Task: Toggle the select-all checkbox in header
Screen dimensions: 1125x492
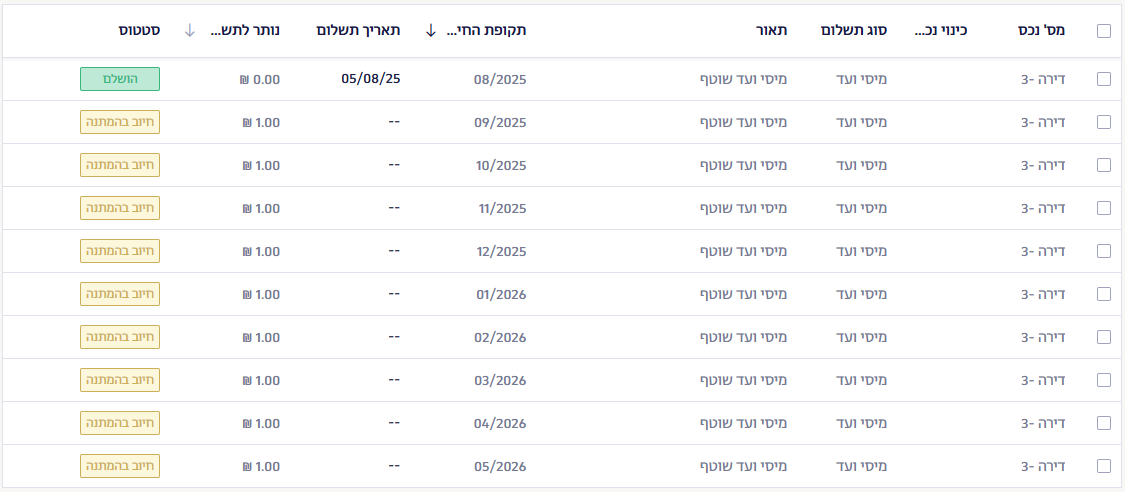Action: 1103,31
